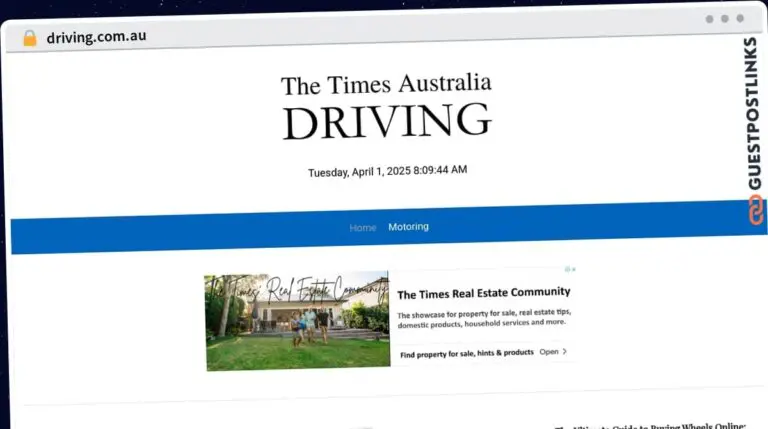Click The Times Australia site title
The height and width of the screenshot is (429, 768).
coord(385,84)
